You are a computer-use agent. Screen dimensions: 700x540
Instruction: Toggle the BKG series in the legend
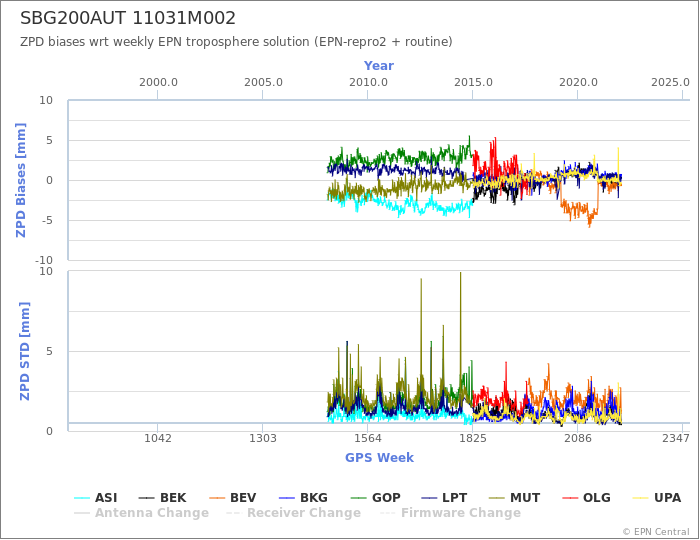(x=303, y=498)
